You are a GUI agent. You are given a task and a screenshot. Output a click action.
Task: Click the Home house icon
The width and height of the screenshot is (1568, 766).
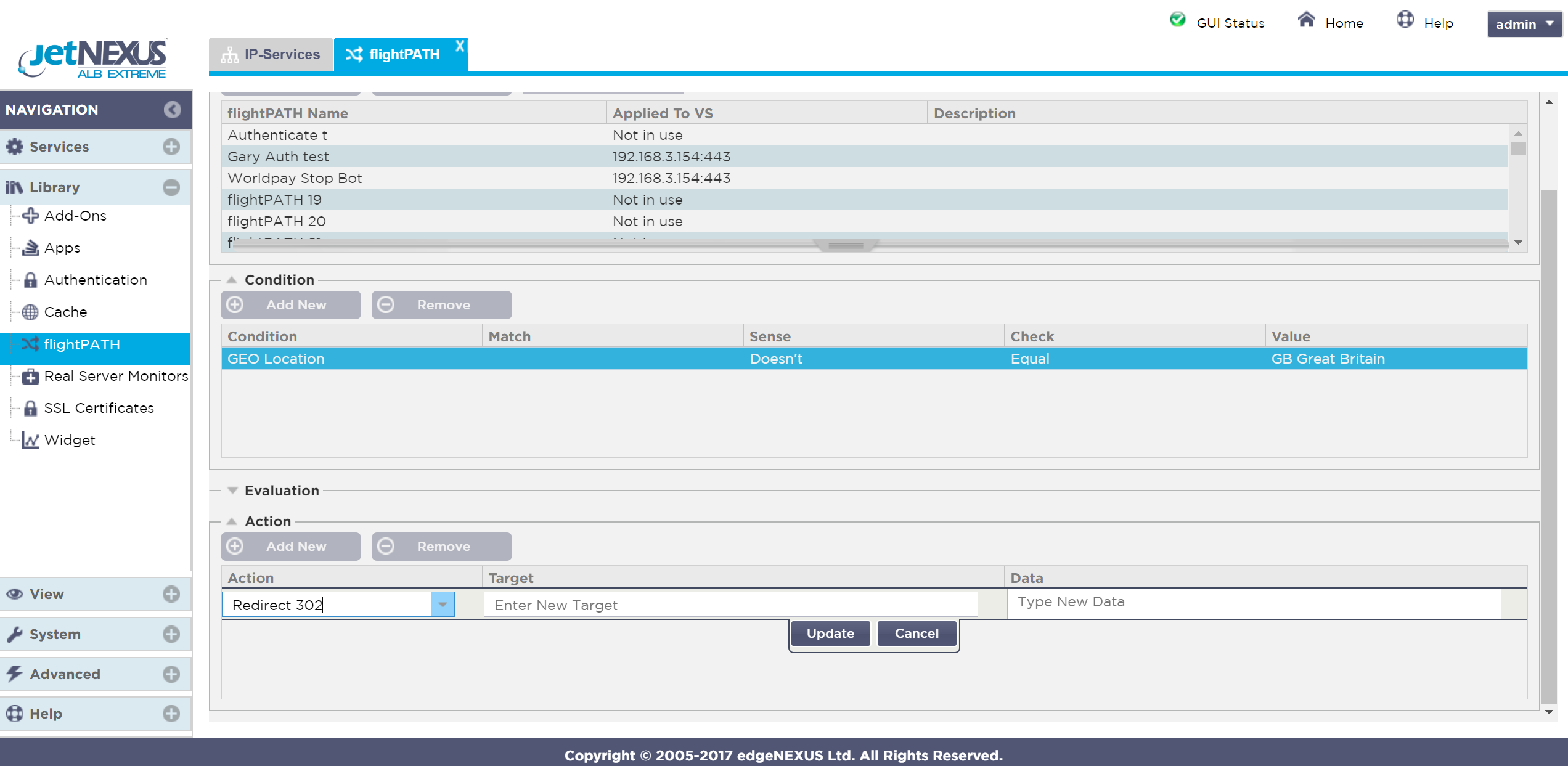(1306, 20)
